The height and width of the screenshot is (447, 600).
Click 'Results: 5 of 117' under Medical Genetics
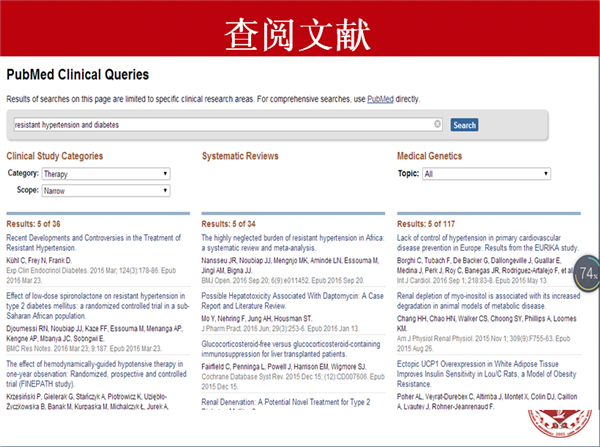point(426,224)
